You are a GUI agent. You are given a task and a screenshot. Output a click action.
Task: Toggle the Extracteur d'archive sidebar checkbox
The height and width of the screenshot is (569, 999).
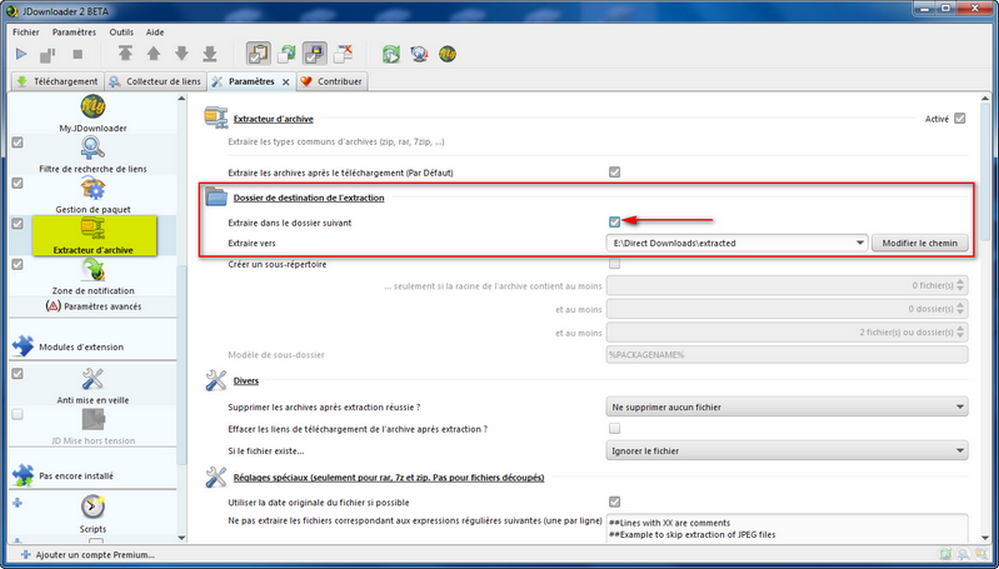point(17,224)
